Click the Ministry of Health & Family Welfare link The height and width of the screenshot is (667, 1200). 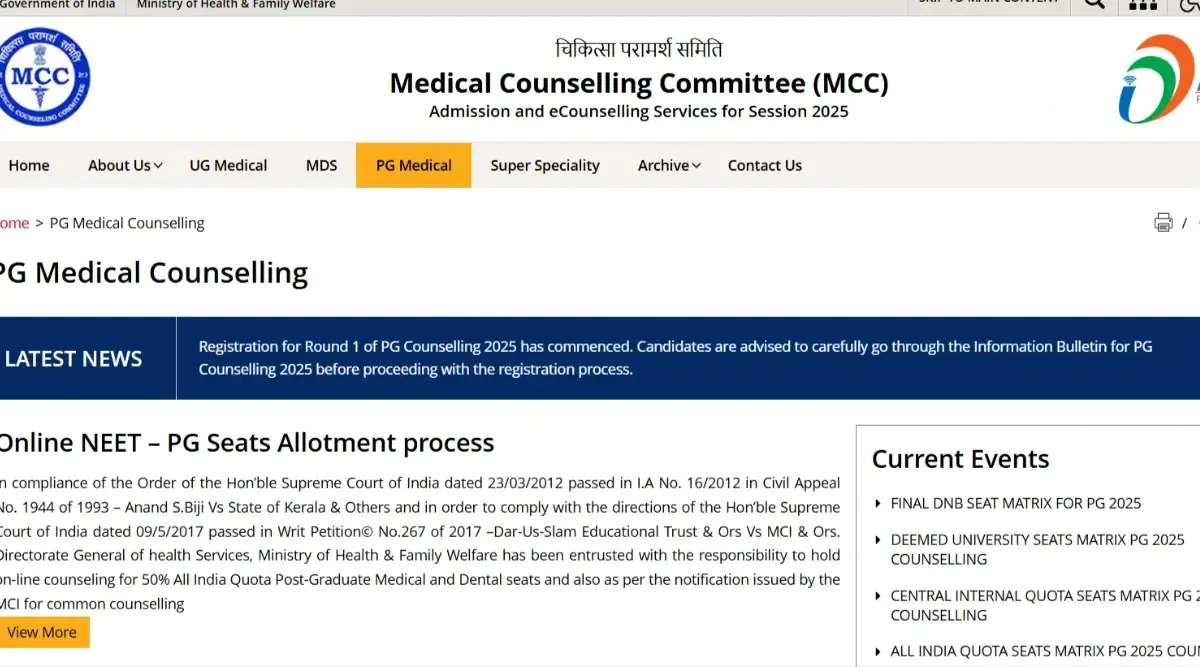[236, 5]
